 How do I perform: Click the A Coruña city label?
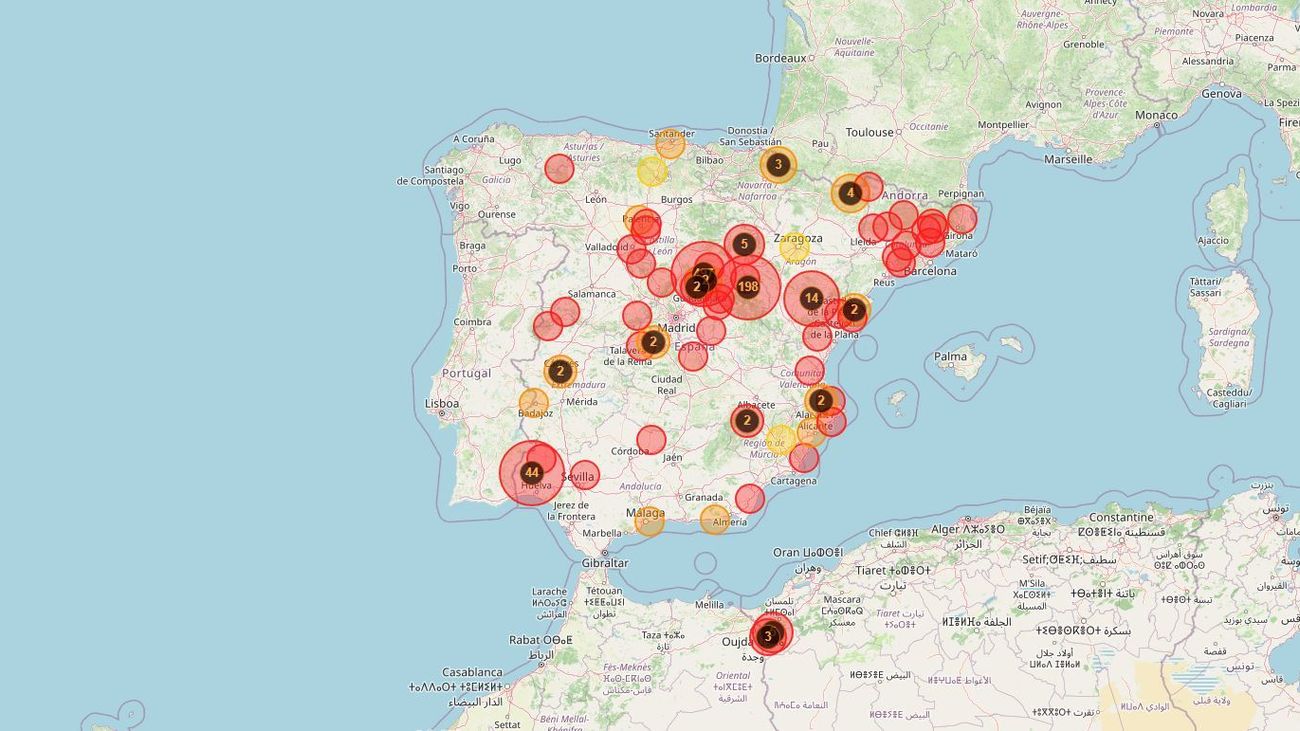click(473, 139)
